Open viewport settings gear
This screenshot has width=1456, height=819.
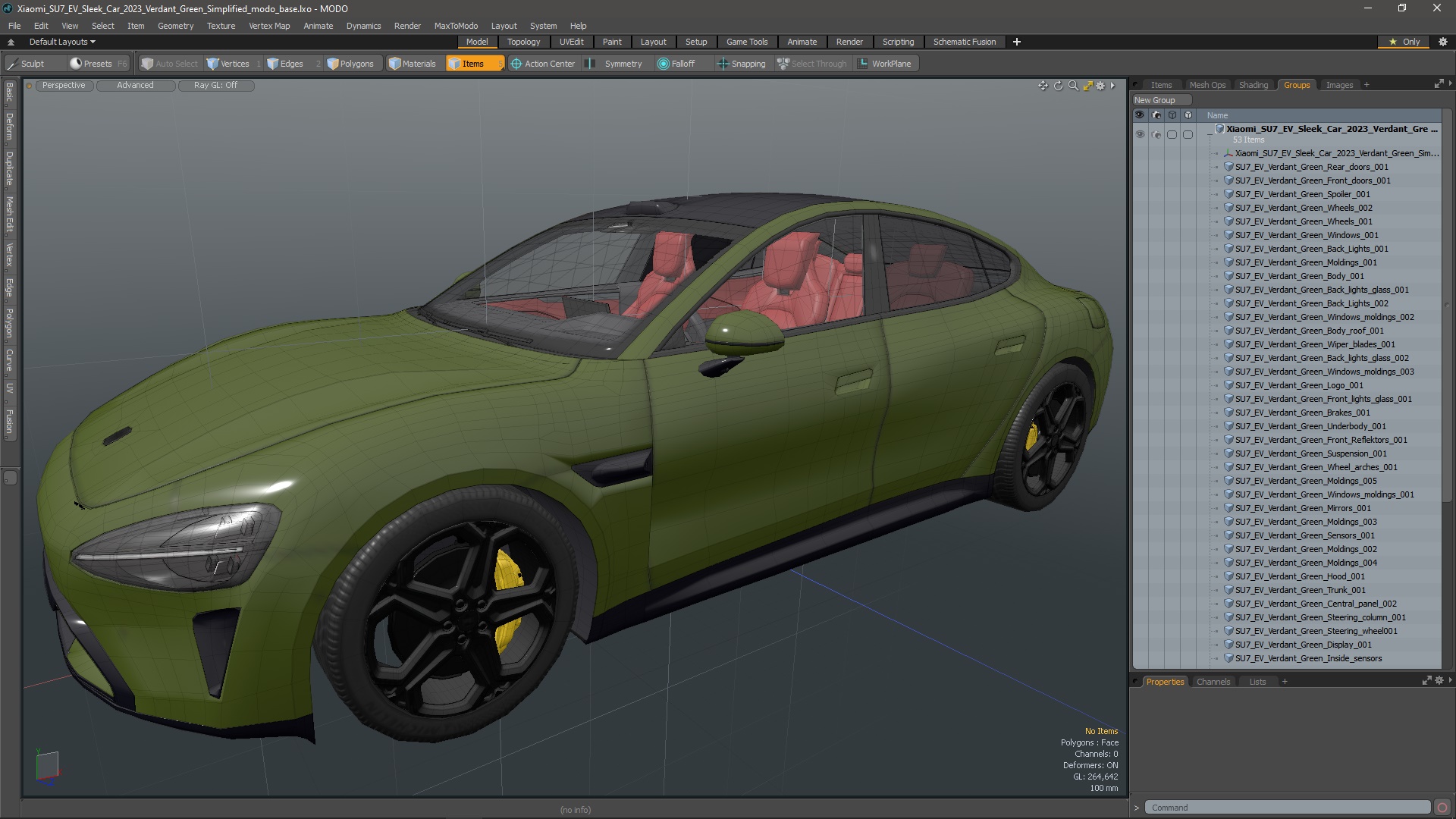(x=1100, y=86)
